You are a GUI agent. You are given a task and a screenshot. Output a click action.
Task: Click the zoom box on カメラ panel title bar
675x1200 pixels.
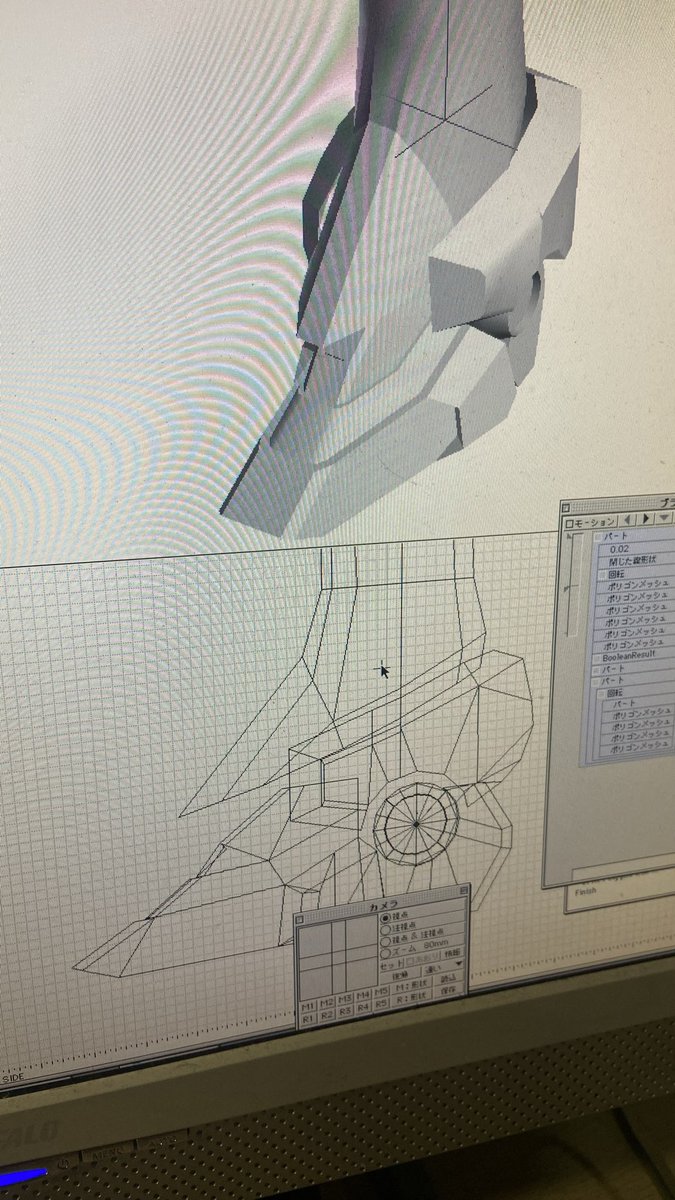click(x=464, y=890)
